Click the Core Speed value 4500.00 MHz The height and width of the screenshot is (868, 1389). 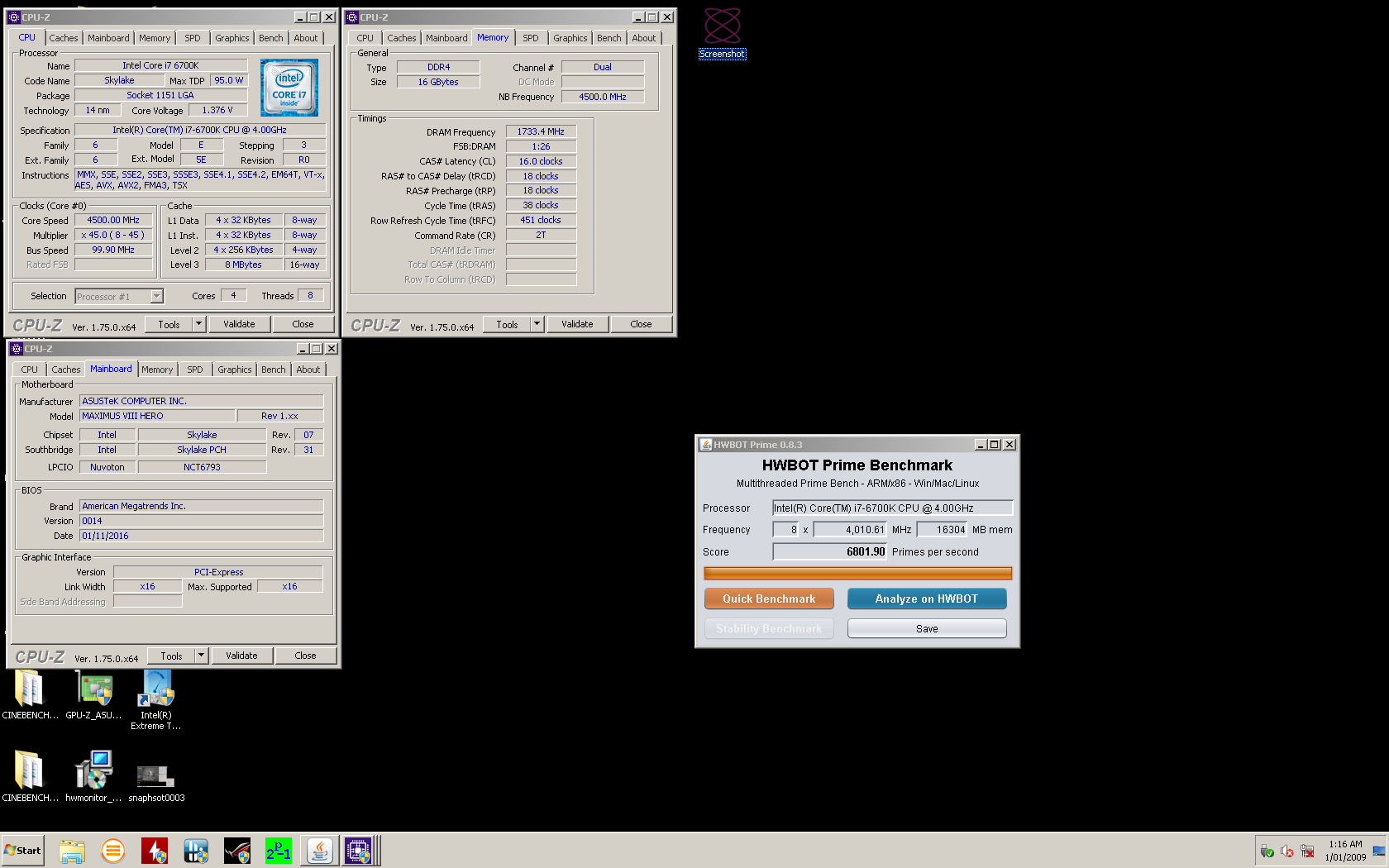pos(113,221)
